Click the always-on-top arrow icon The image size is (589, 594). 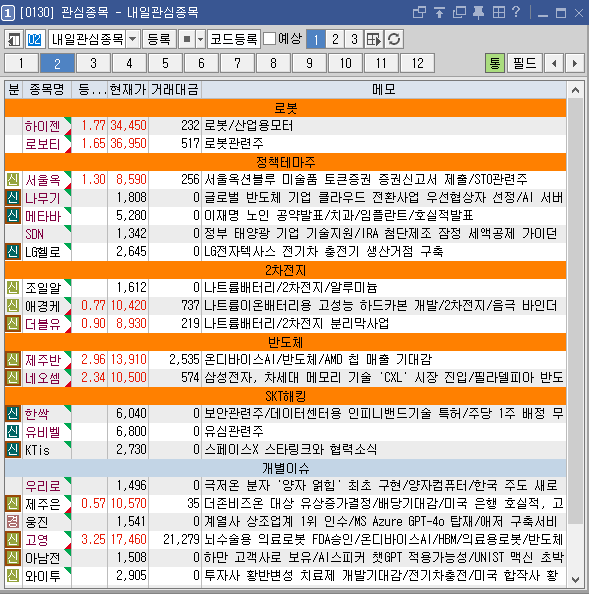click(439, 13)
